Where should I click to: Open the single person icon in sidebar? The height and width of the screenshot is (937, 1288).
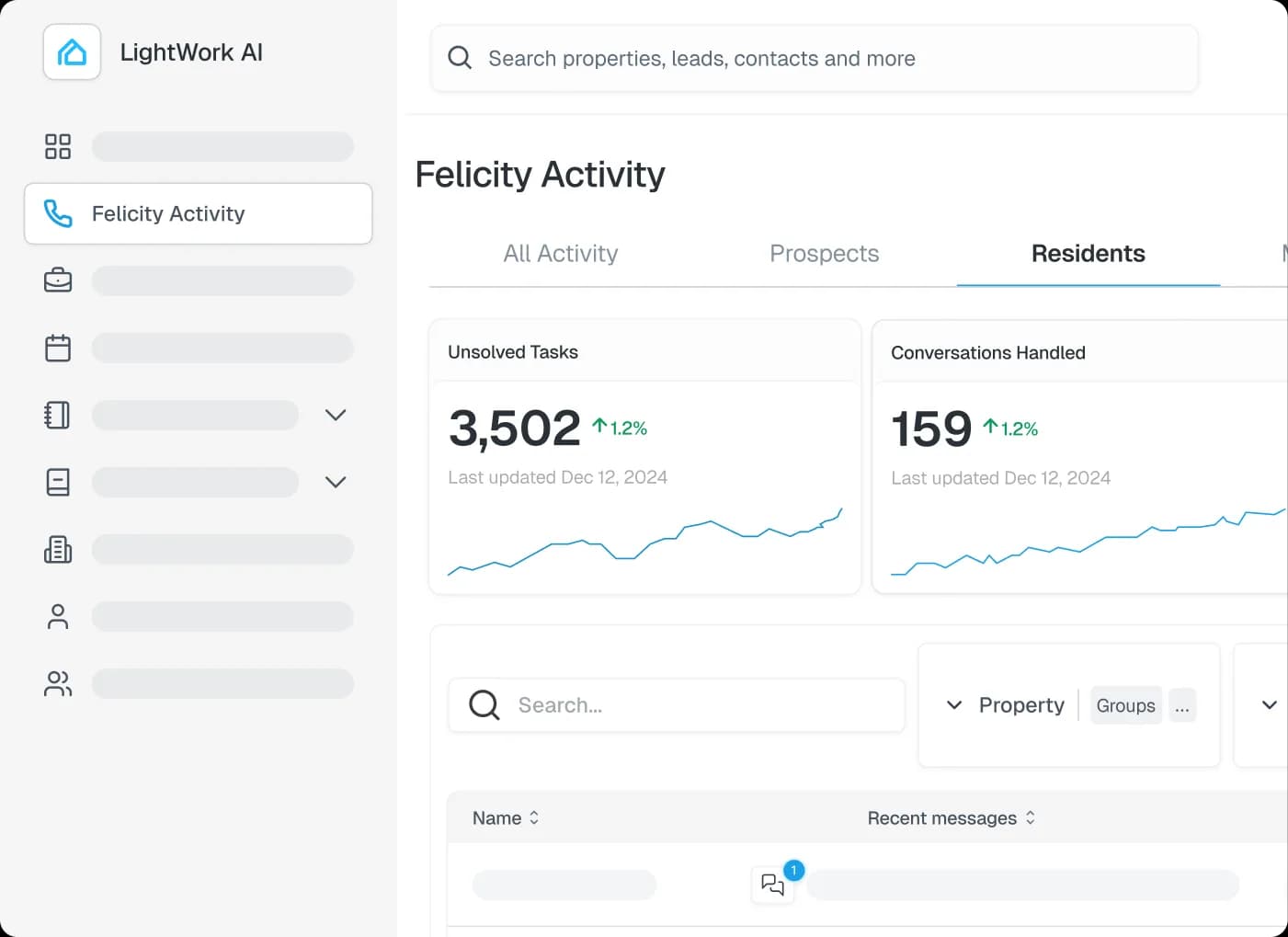[x=58, y=616]
